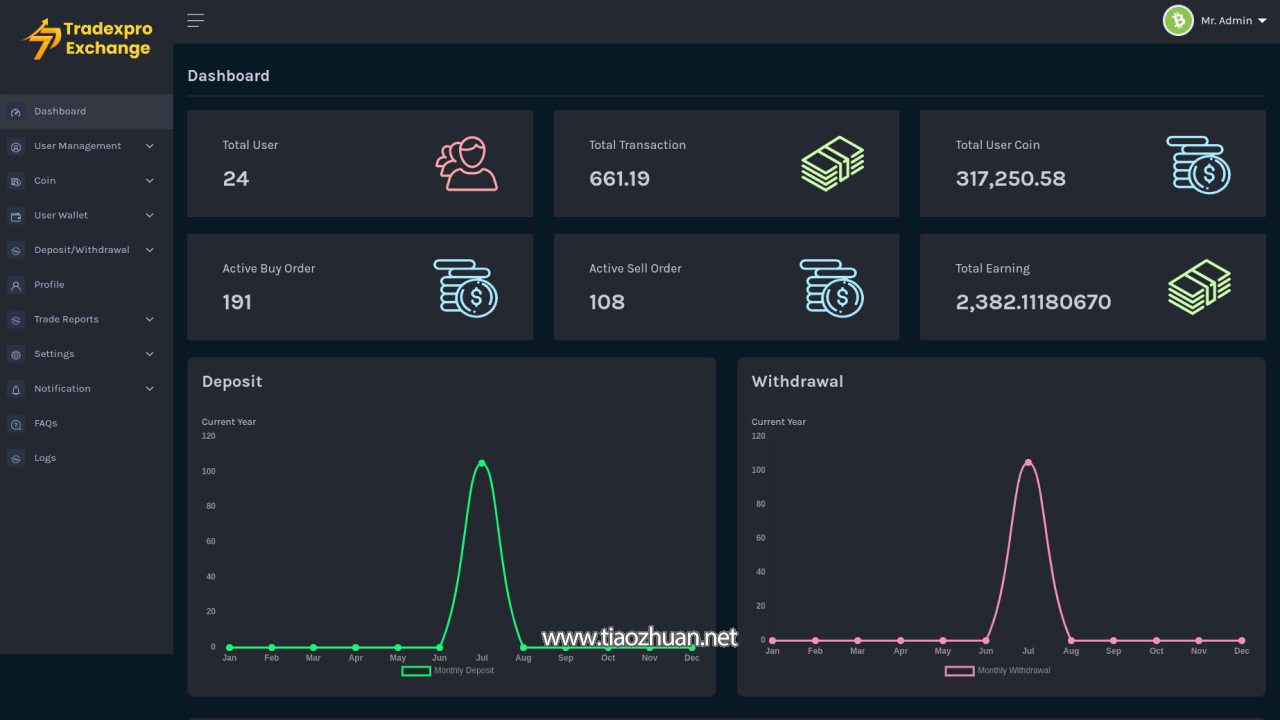Open the Logs page

(45, 458)
